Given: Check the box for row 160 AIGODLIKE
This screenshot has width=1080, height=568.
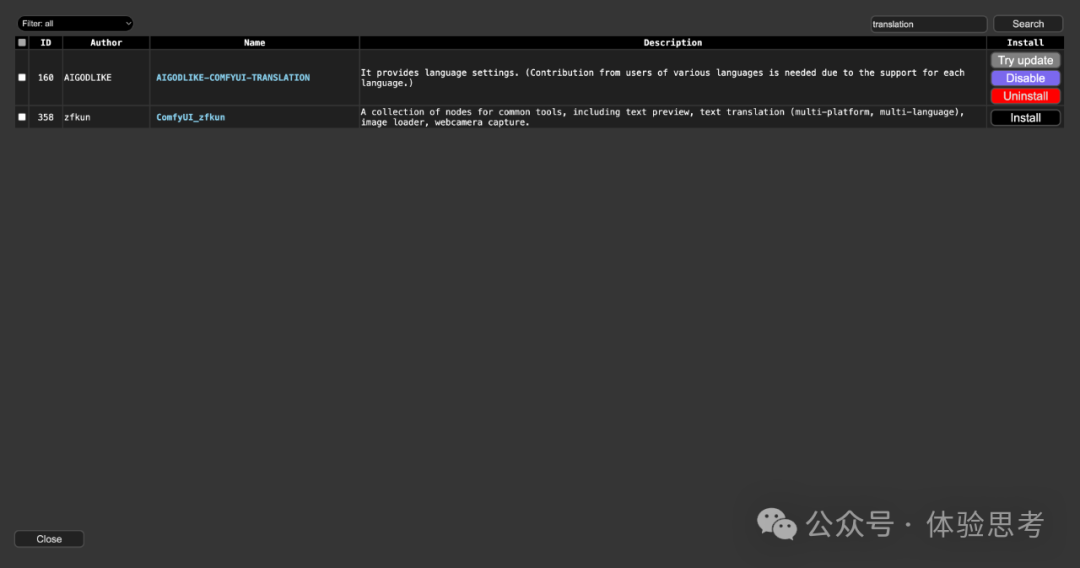Looking at the screenshot, I should click(22, 78).
